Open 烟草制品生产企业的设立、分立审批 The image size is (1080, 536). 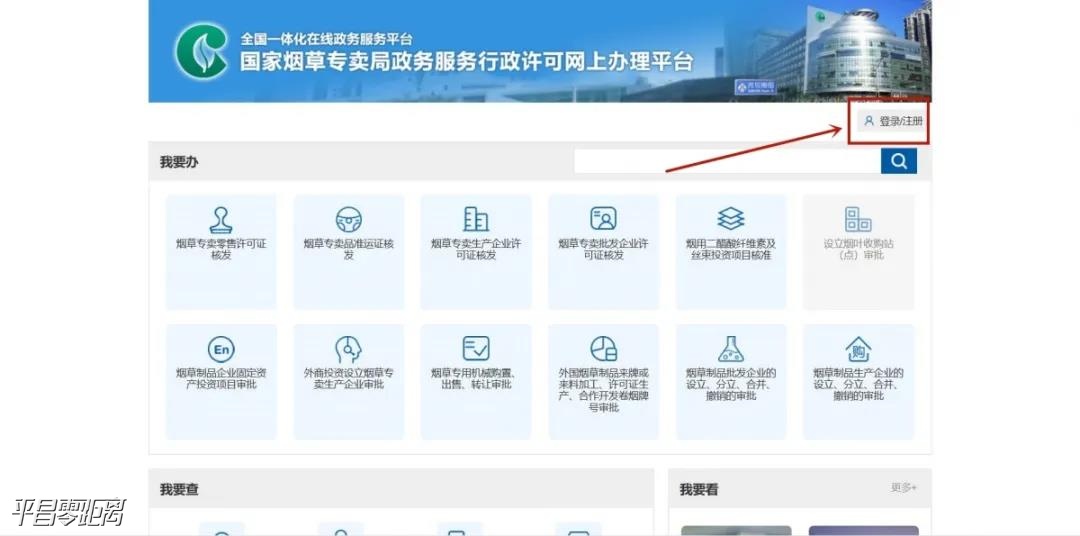859,382
